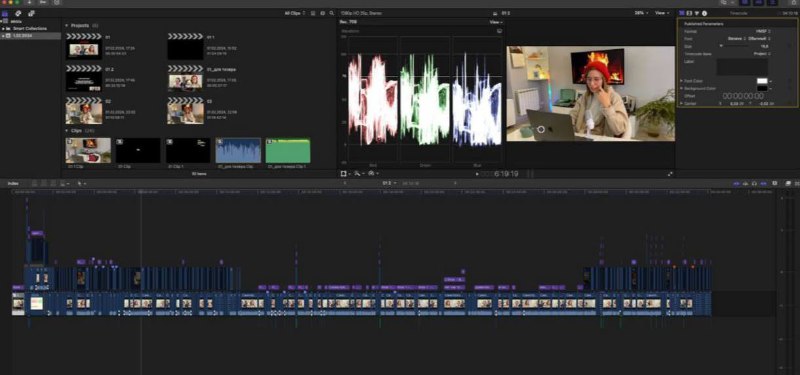Toggle soloing of selected timeline items
Image resolution: width=800 pixels, height=375 pixels.
tap(754, 183)
